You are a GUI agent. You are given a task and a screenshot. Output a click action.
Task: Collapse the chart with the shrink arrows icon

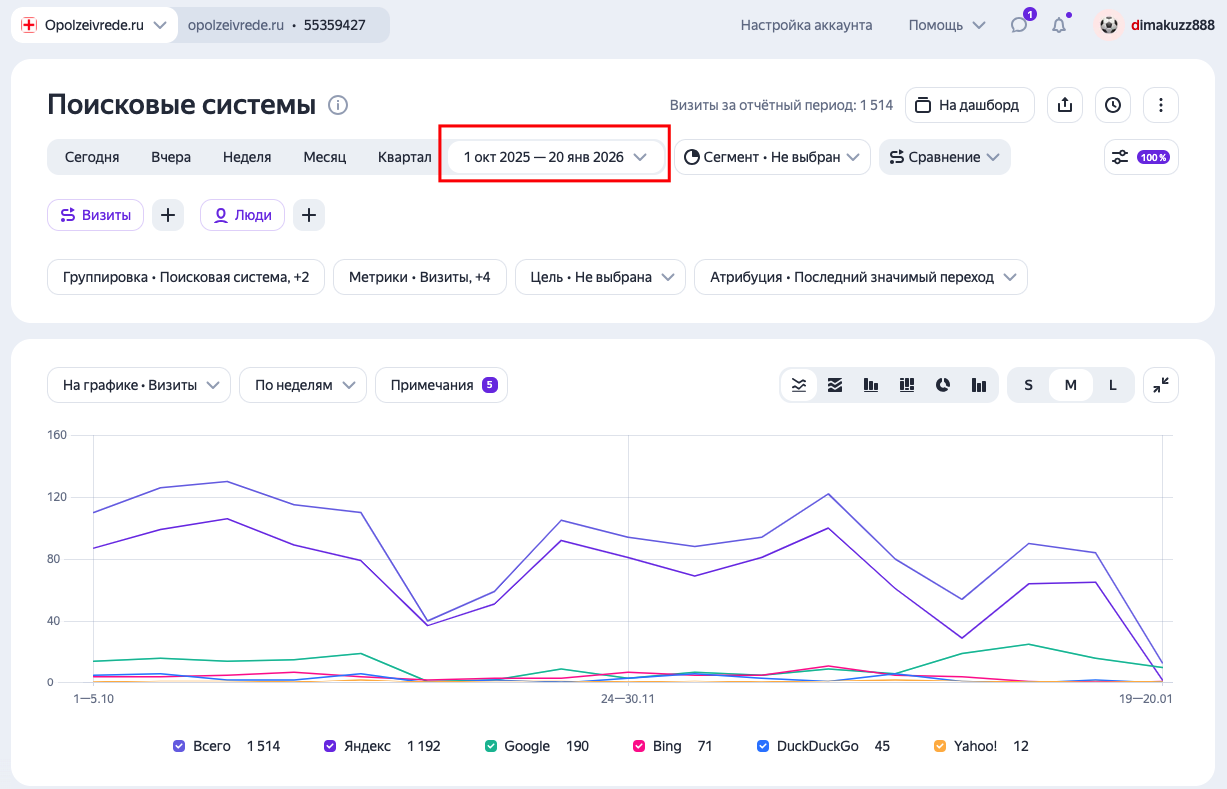[x=1161, y=385]
